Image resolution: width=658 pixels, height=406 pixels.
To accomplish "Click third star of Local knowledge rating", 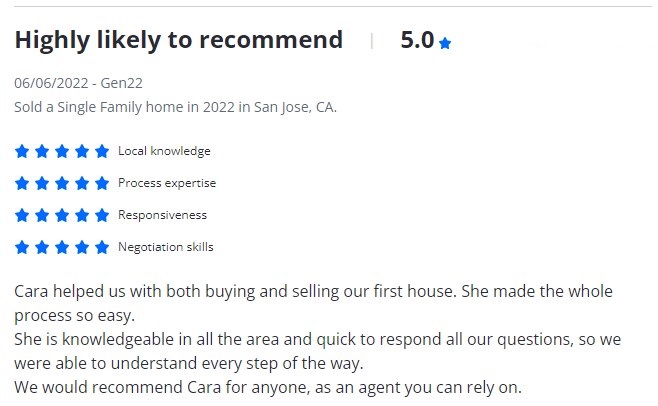I will (x=62, y=152).
